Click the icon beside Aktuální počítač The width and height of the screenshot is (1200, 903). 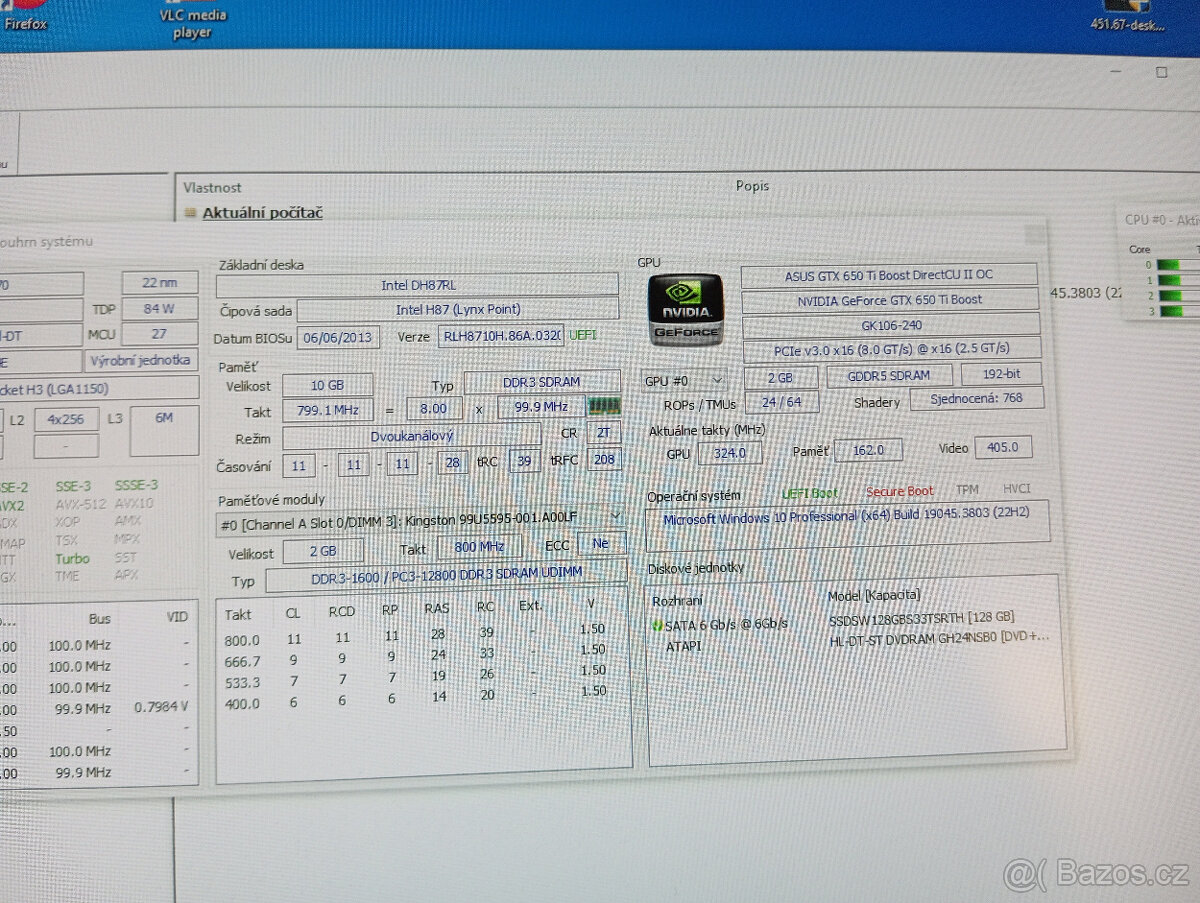(190, 213)
